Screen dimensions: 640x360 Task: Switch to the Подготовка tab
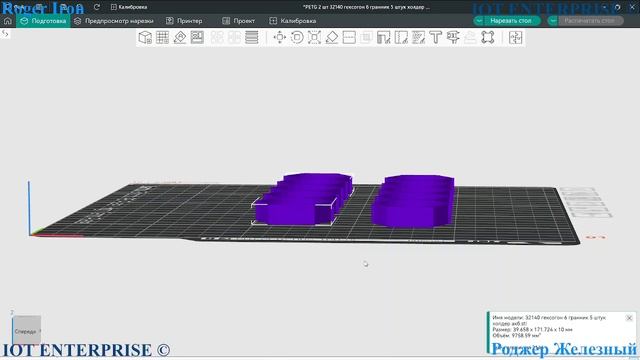43,21
